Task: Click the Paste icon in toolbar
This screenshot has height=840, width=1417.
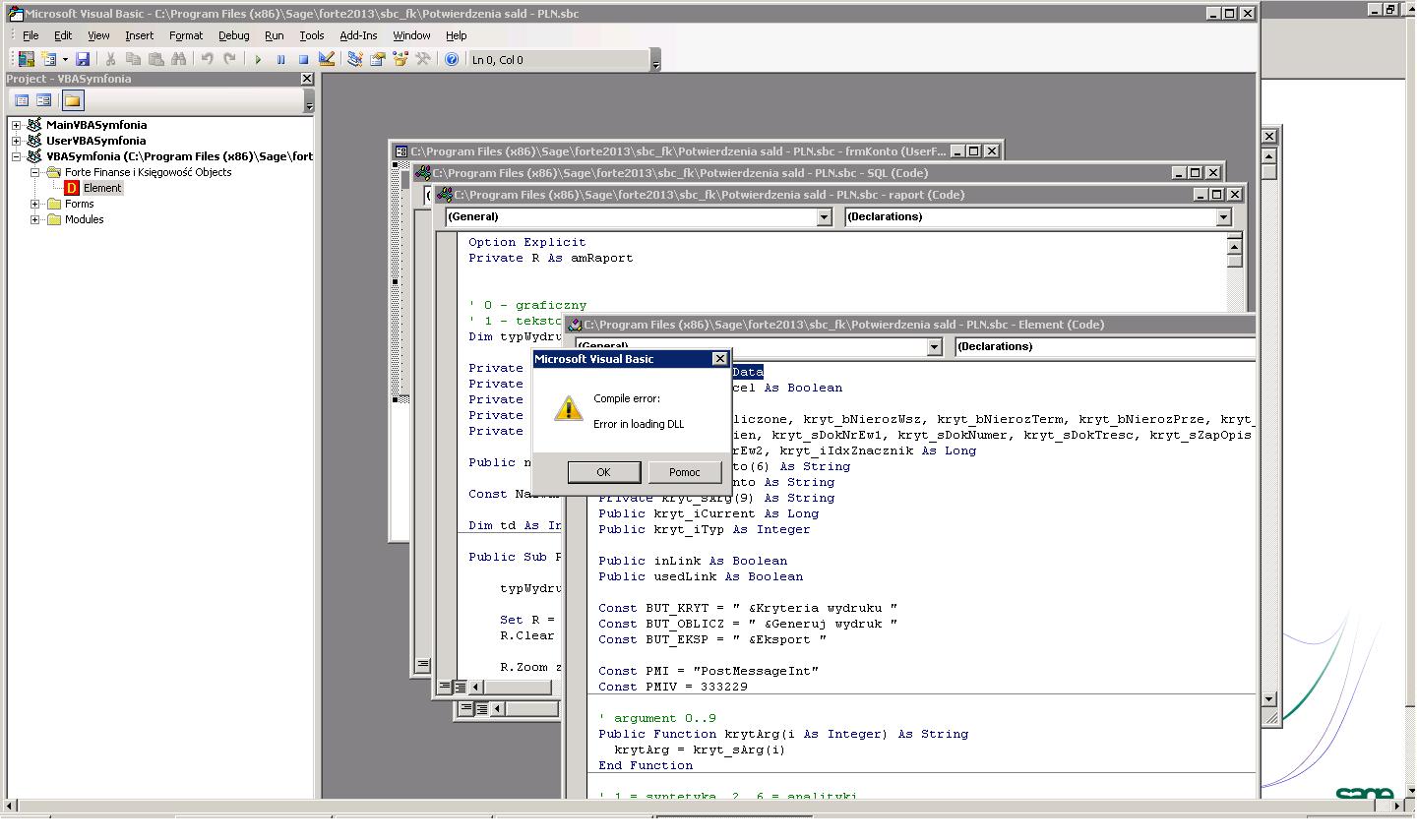Action: tap(155, 59)
